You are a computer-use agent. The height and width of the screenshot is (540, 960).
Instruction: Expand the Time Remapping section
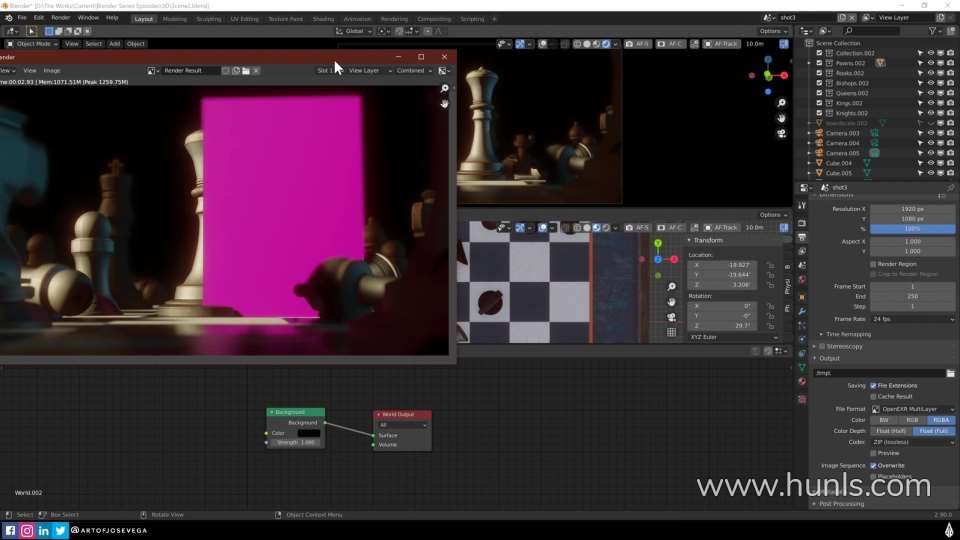click(821, 334)
